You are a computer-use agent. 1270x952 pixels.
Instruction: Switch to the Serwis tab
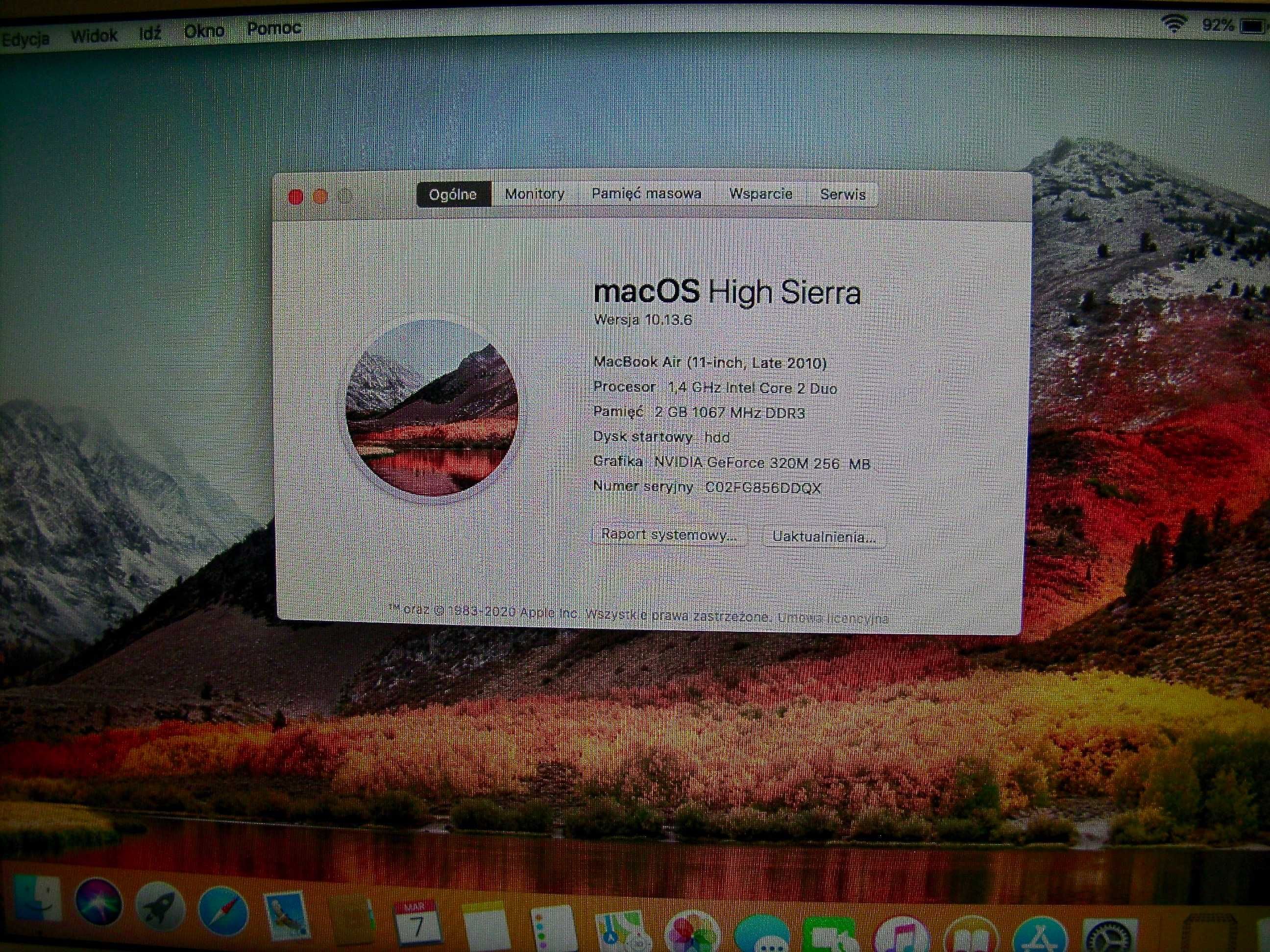click(843, 194)
